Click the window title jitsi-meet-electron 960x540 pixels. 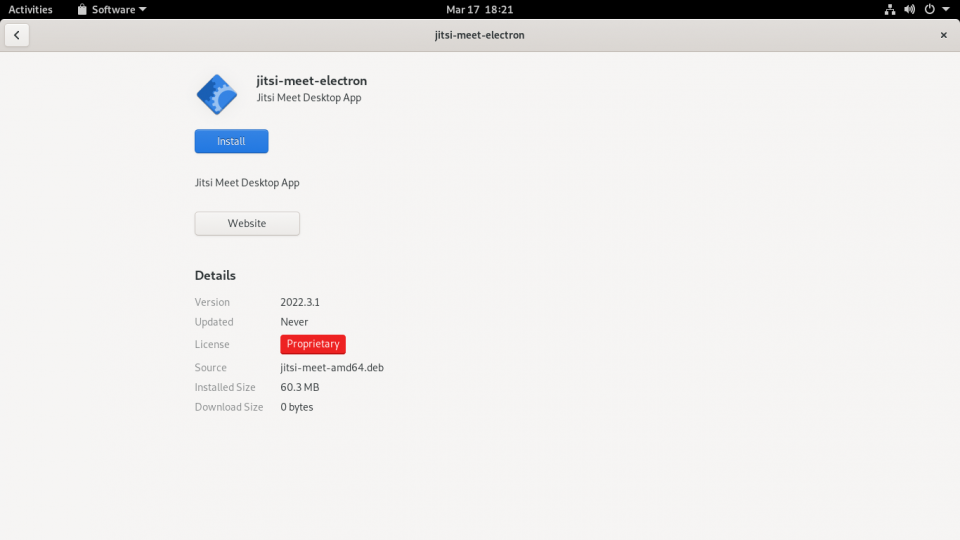pos(479,35)
